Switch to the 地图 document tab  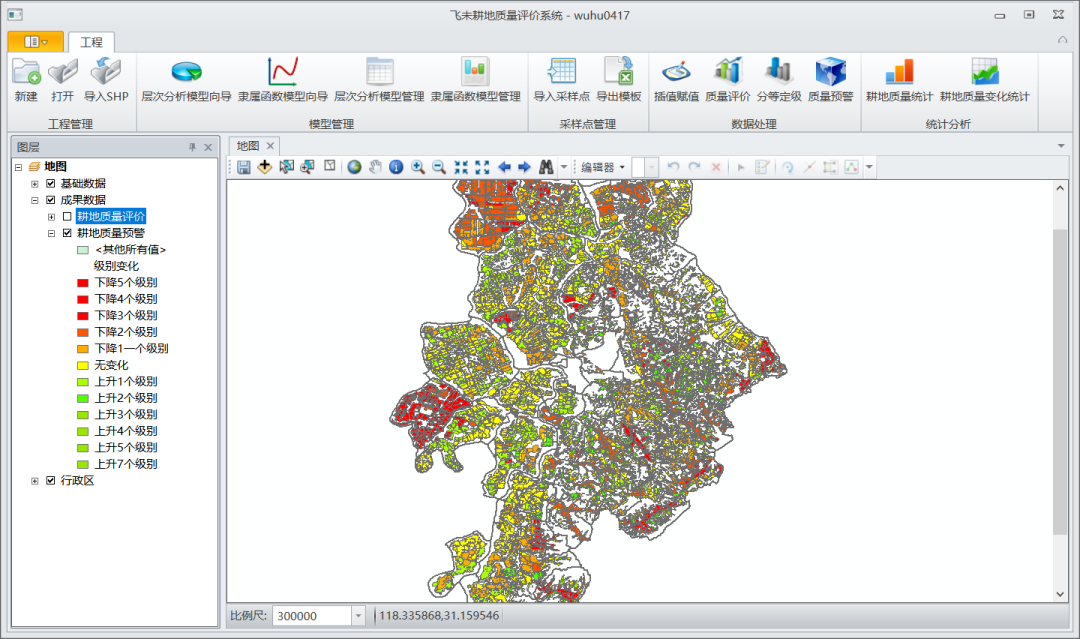tap(247, 145)
